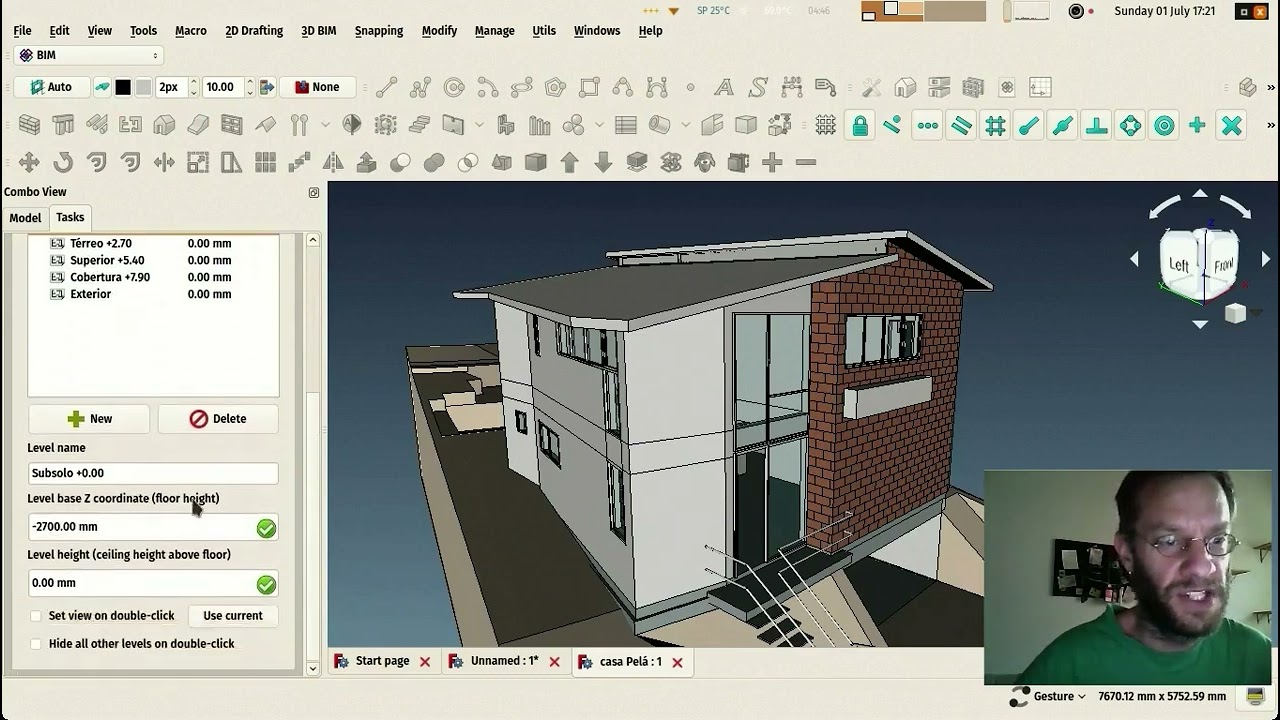Open the 3D BIM menu

pyautogui.click(x=318, y=30)
